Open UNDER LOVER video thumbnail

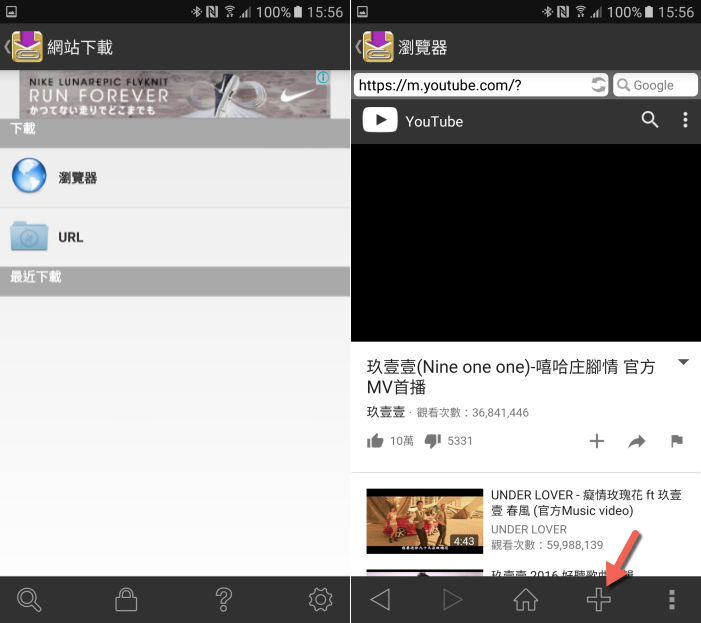(x=425, y=521)
